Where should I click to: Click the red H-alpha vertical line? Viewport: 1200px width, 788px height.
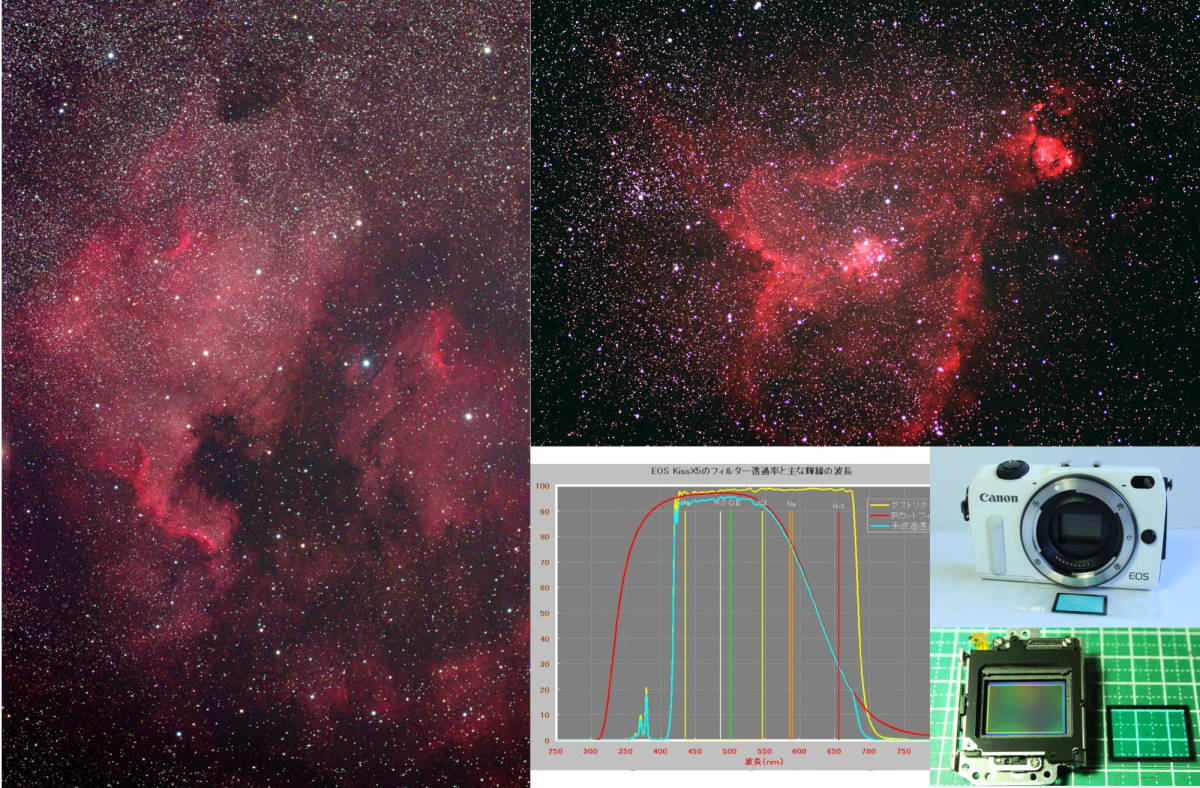pyautogui.click(x=838, y=620)
